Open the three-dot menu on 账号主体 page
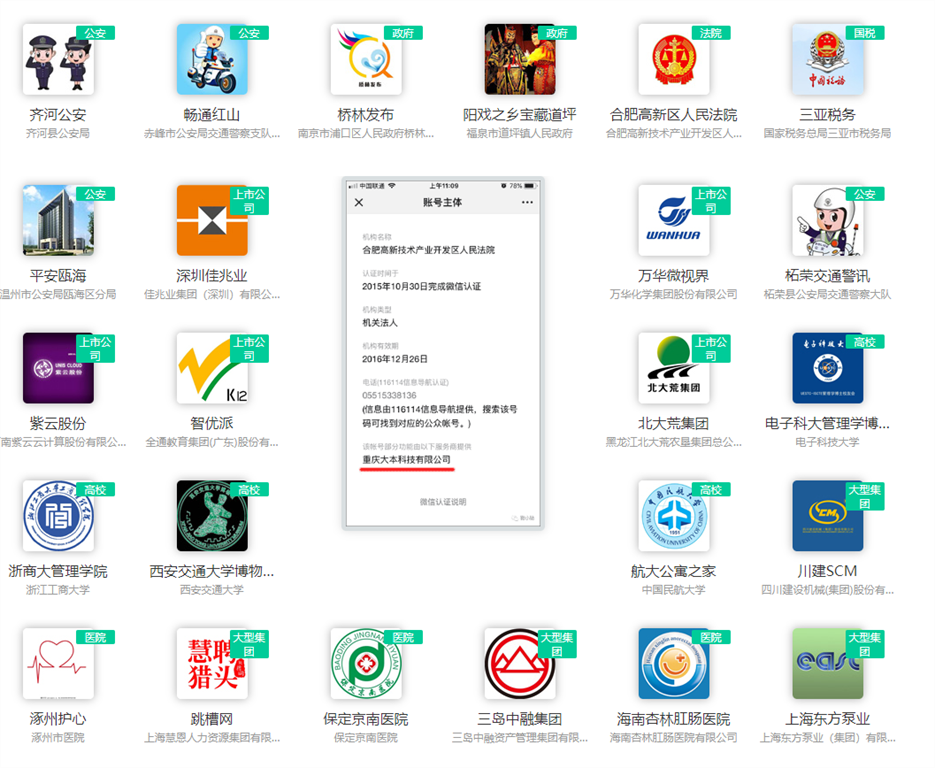935x768 pixels. click(x=527, y=203)
